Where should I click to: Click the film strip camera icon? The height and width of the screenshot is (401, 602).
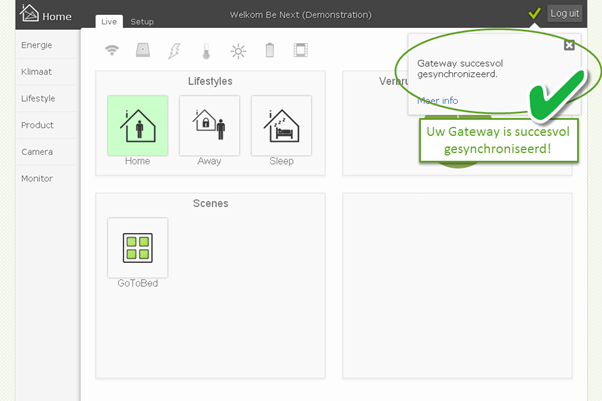[x=301, y=50]
